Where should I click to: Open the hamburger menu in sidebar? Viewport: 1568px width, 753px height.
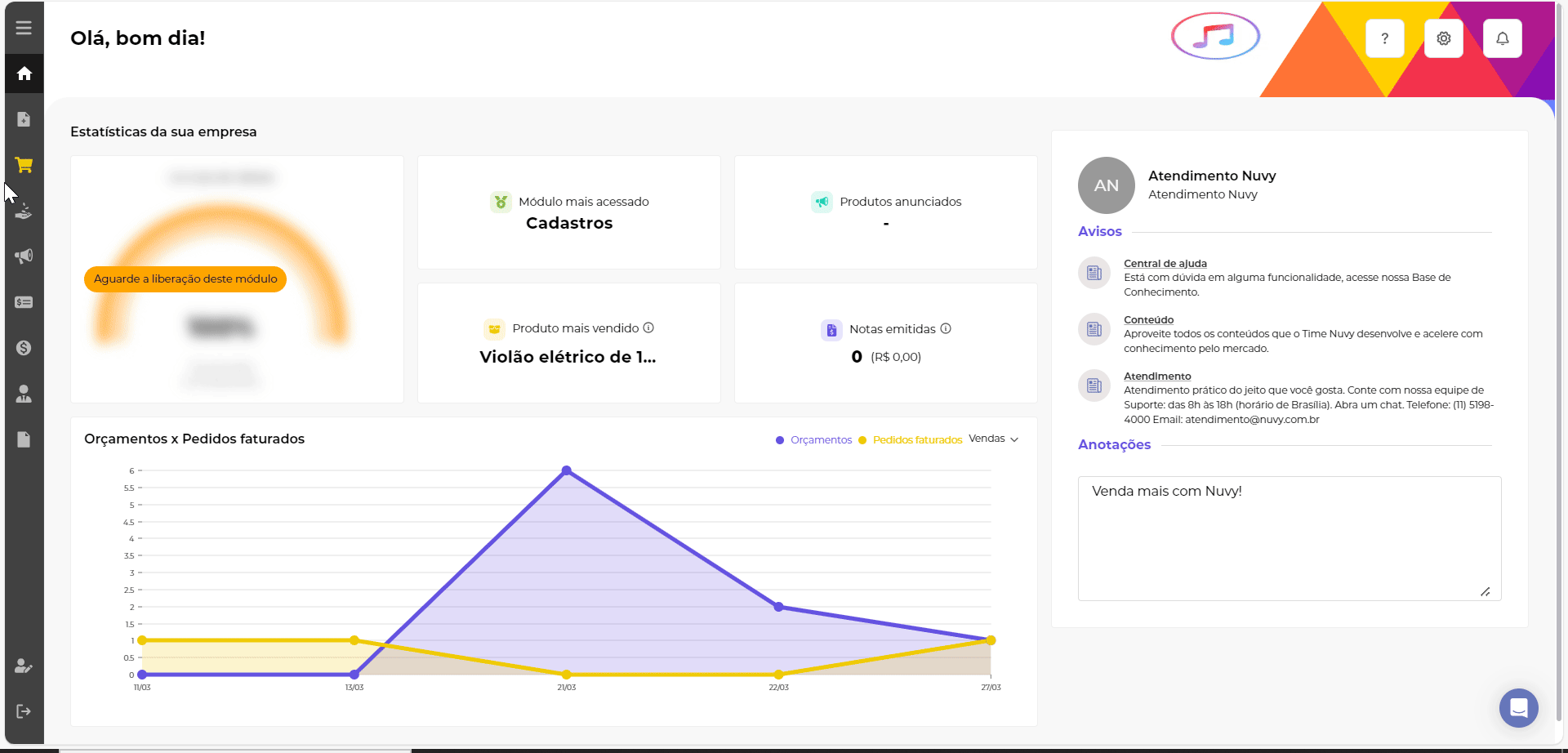[x=24, y=28]
